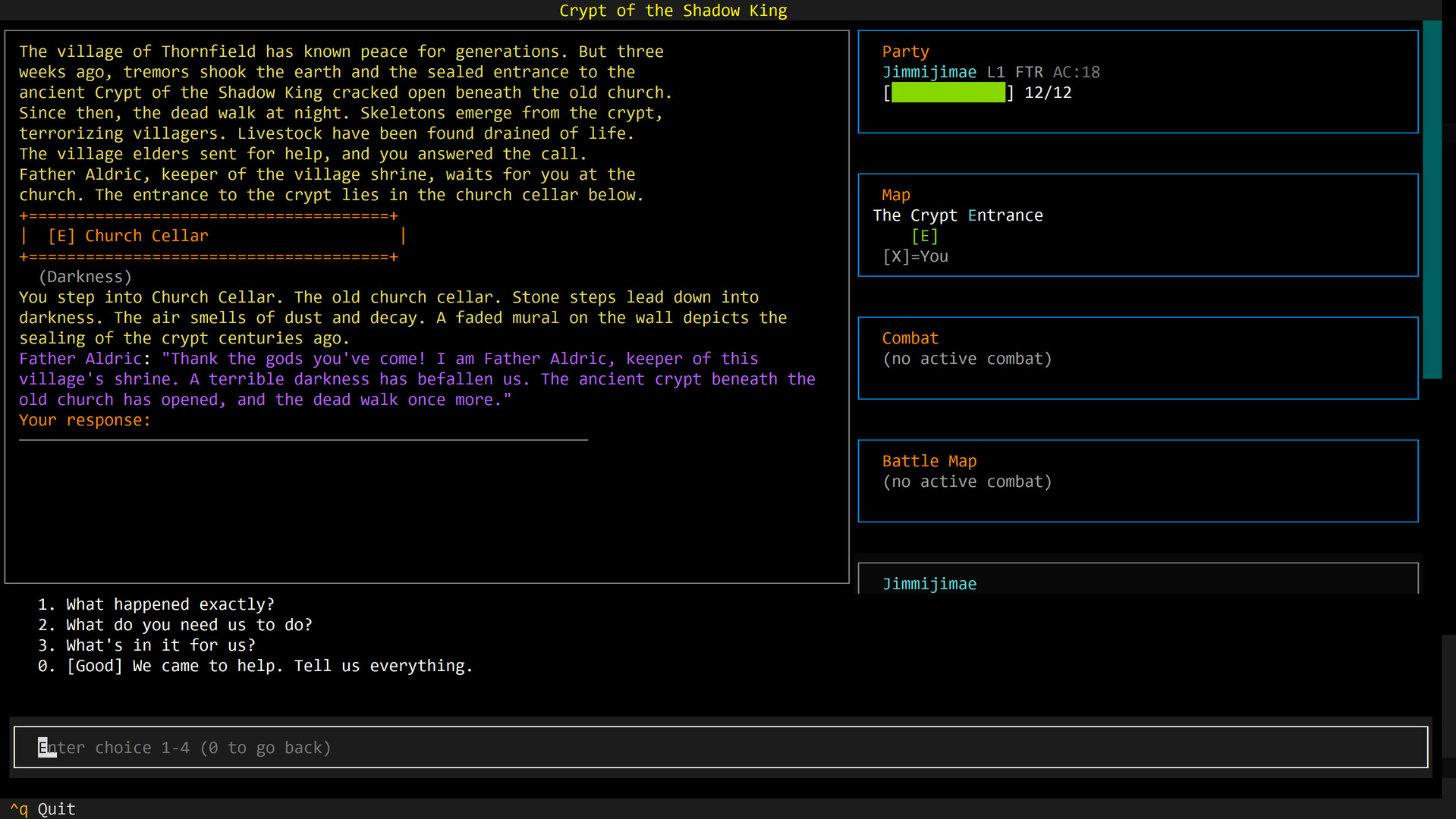Viewport: 1456px width, 819px height.
Task: Click Jimmijimae's name in the Party panel
Action: [x=929, y=72]
